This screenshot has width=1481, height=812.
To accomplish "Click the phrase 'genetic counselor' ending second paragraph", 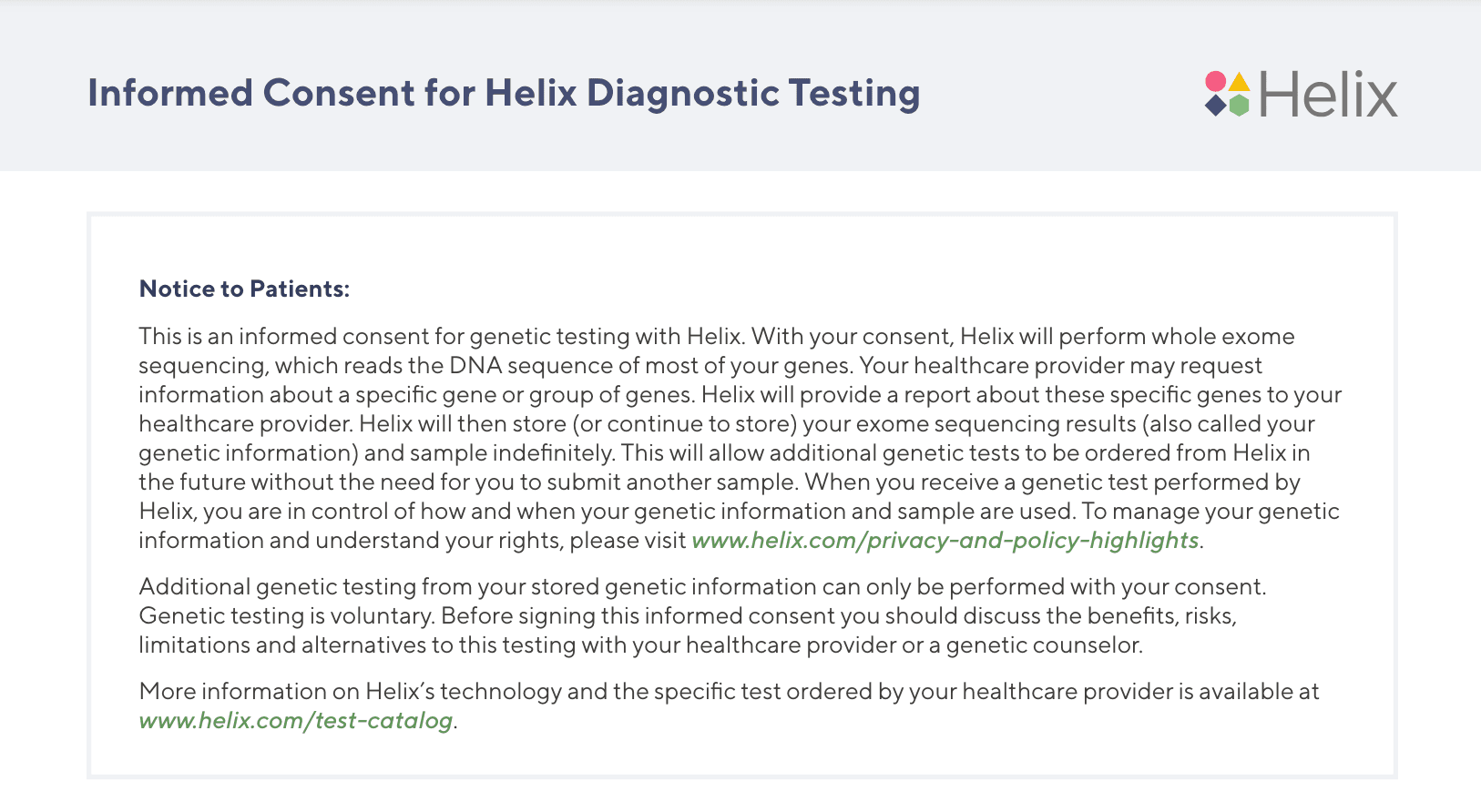I will tap(1043, 645).
